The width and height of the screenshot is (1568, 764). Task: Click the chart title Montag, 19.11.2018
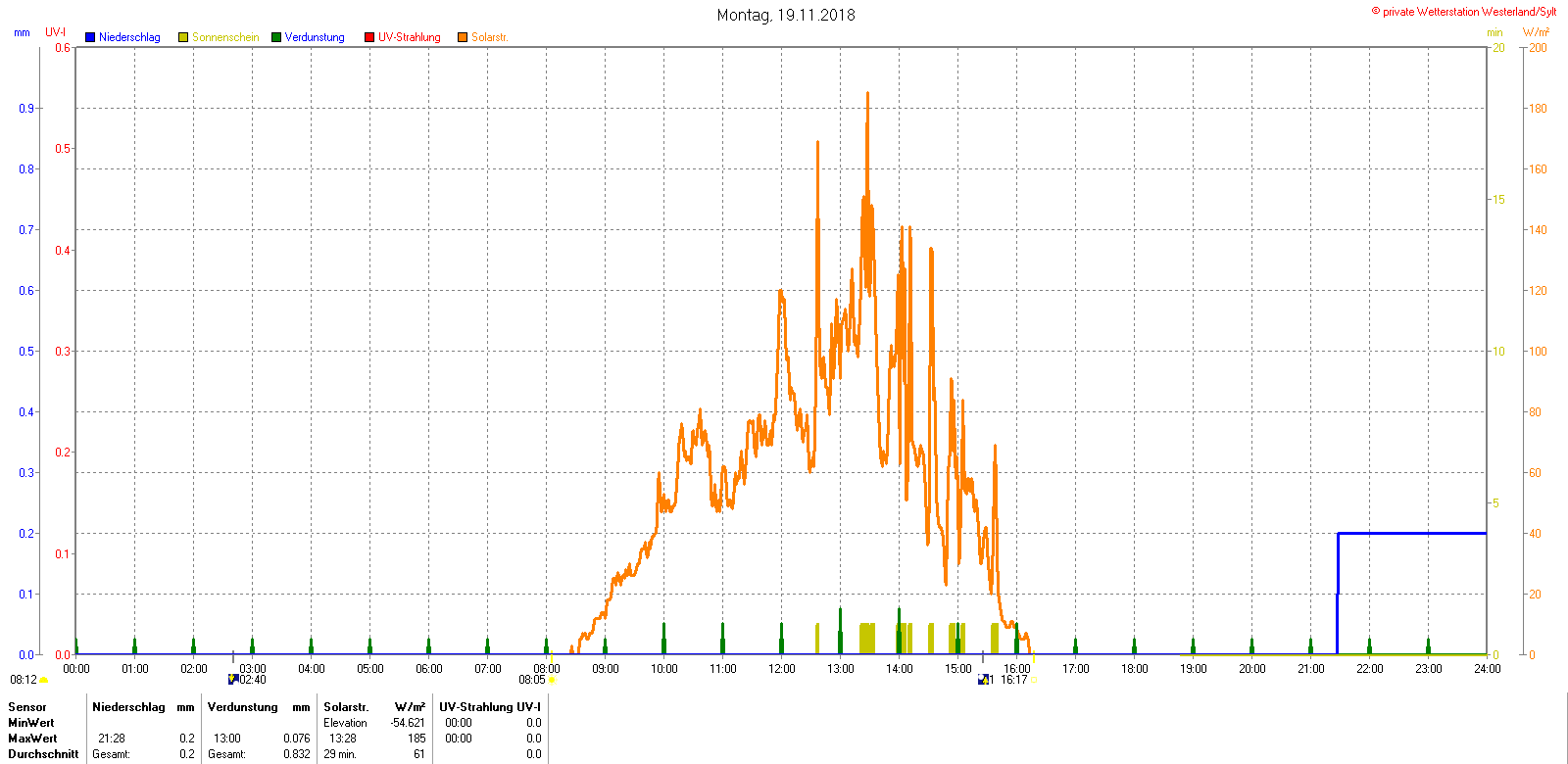pos(786,15)
